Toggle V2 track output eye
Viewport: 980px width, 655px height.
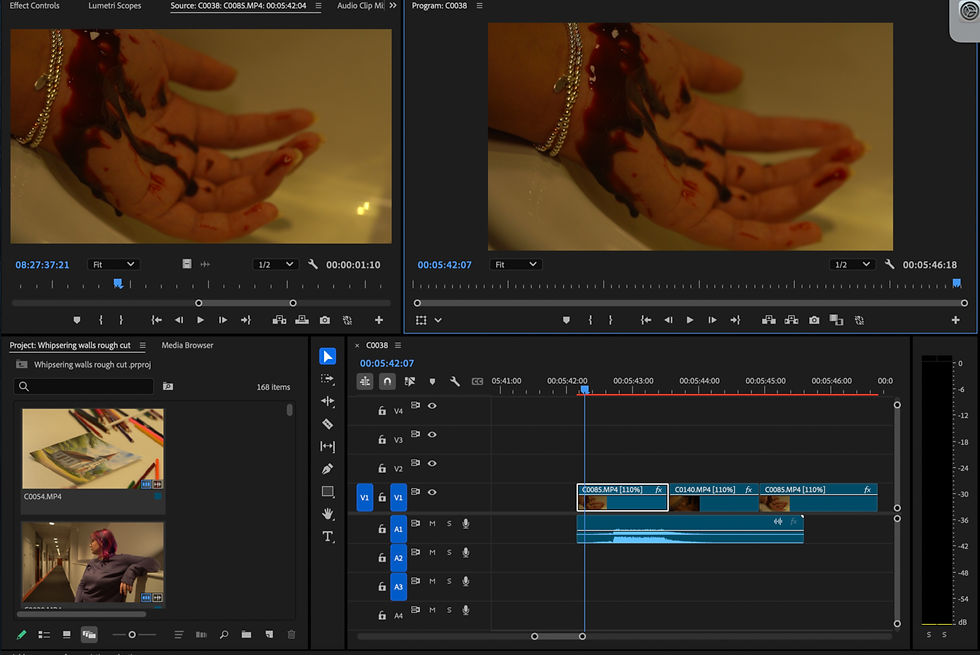click(432, 463)
